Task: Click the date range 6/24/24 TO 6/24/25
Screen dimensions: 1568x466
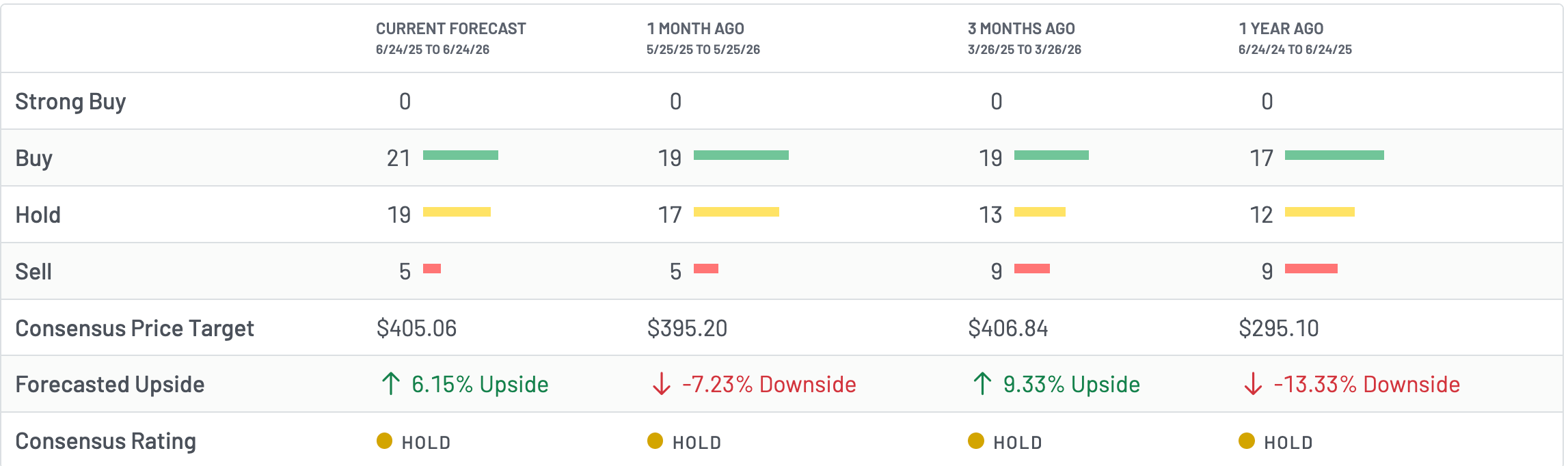Action: tap(1295, 49)
